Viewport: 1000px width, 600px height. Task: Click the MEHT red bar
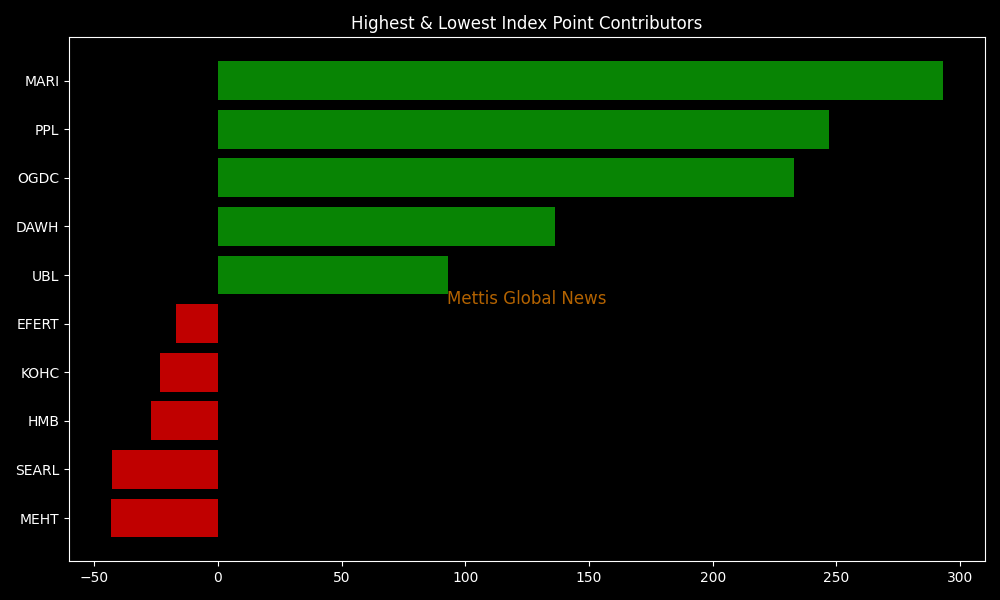pyautogui.click(x=165, y=518)
